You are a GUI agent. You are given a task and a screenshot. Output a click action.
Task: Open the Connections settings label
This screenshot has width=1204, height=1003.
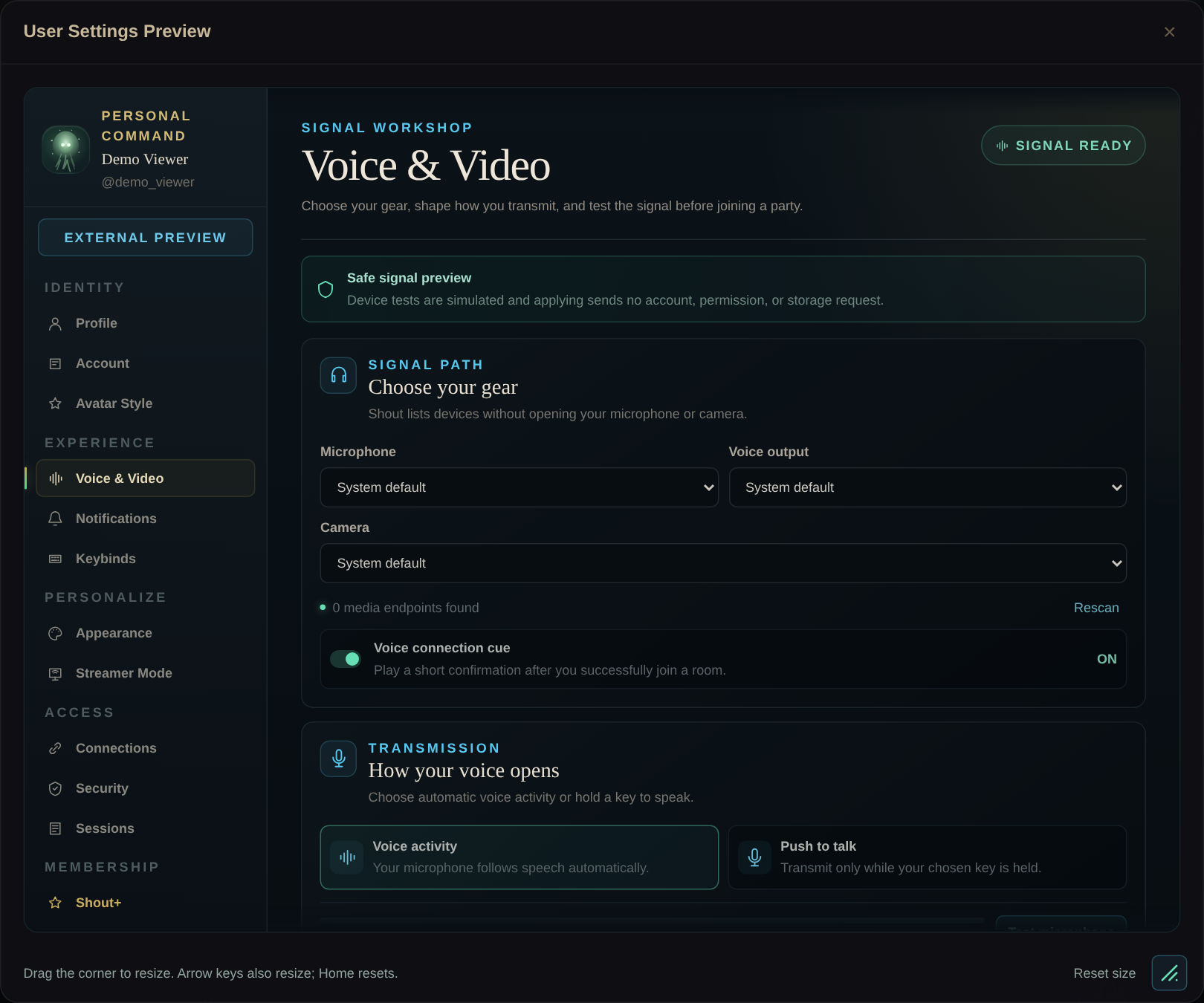(116, 748)
